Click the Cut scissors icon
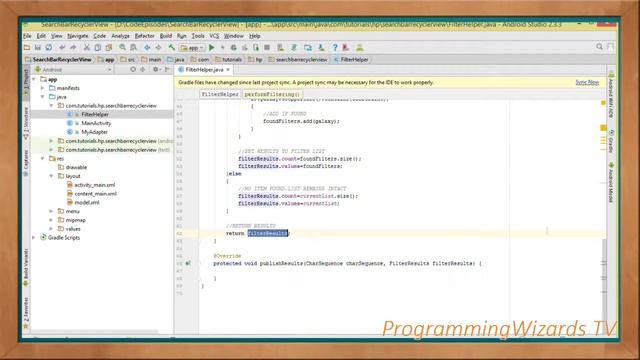This screenshot has width=640, height=360. (87, 48)
